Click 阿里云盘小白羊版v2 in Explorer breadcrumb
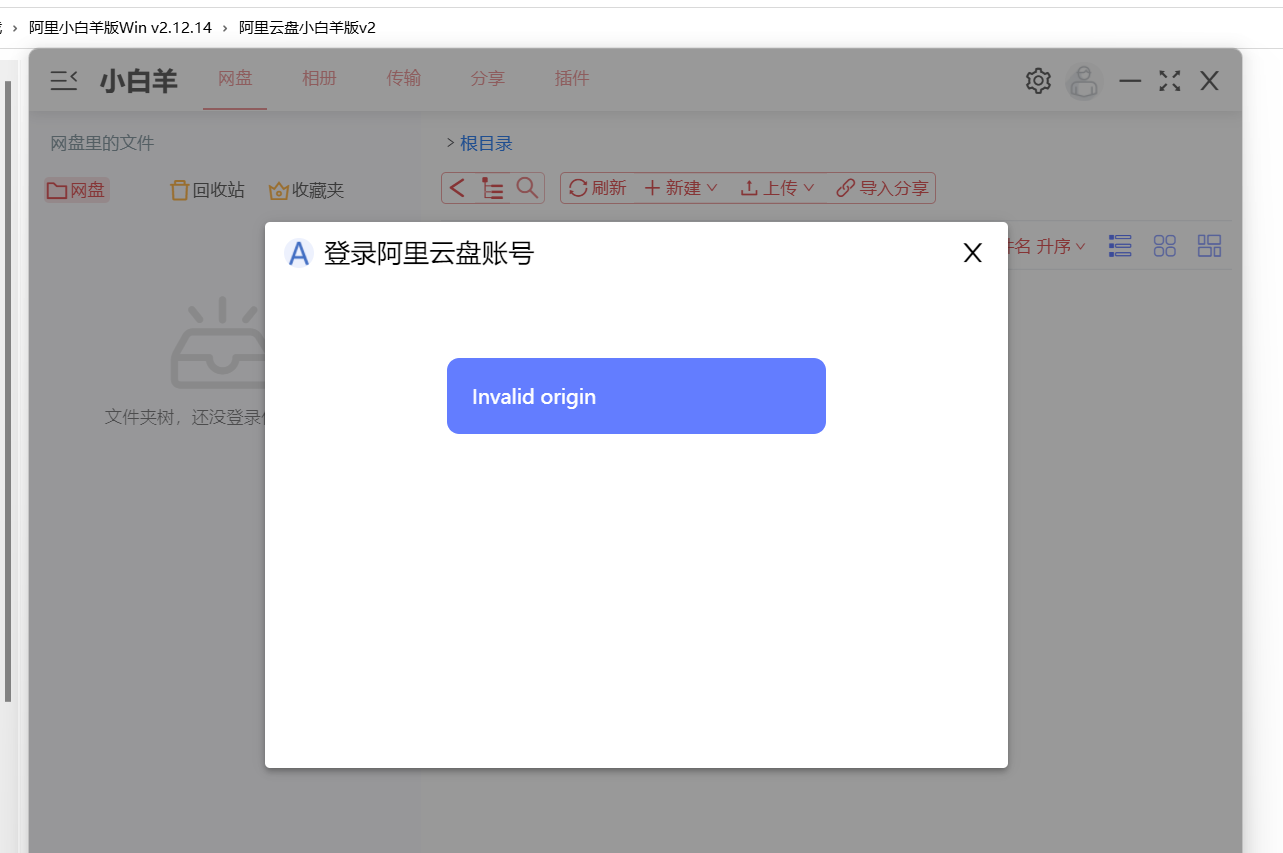Viewport: 1283px width, 853px height. [x=307, y=27]
